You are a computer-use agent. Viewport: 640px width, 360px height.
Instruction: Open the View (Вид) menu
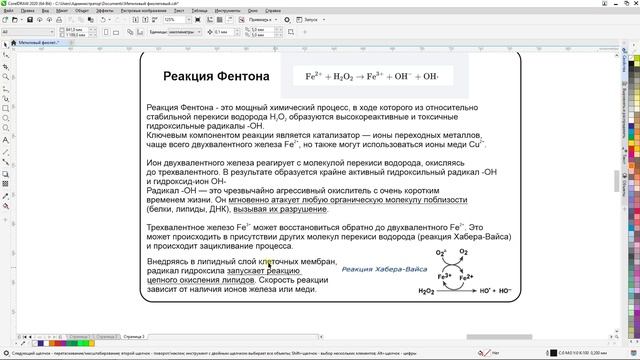tap(46, 11)
